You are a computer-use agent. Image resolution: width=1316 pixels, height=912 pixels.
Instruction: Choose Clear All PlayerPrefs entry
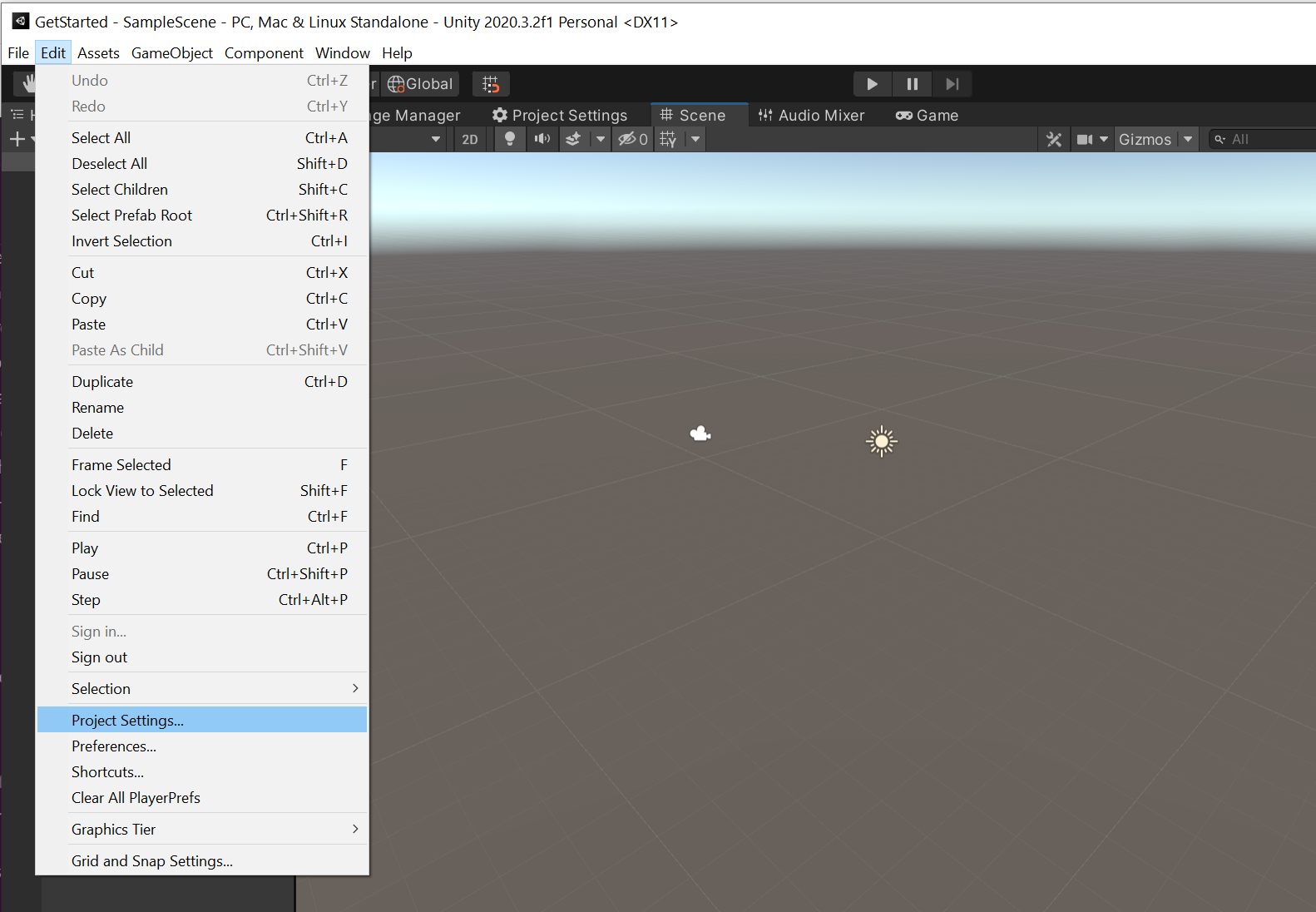coord(202,798)
